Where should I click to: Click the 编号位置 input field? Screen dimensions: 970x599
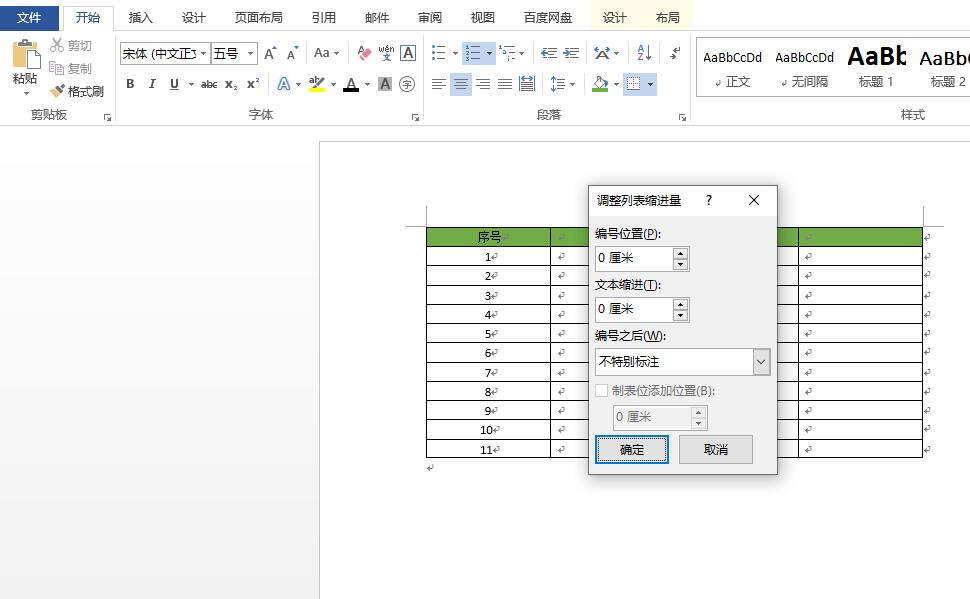coord(633,258)
